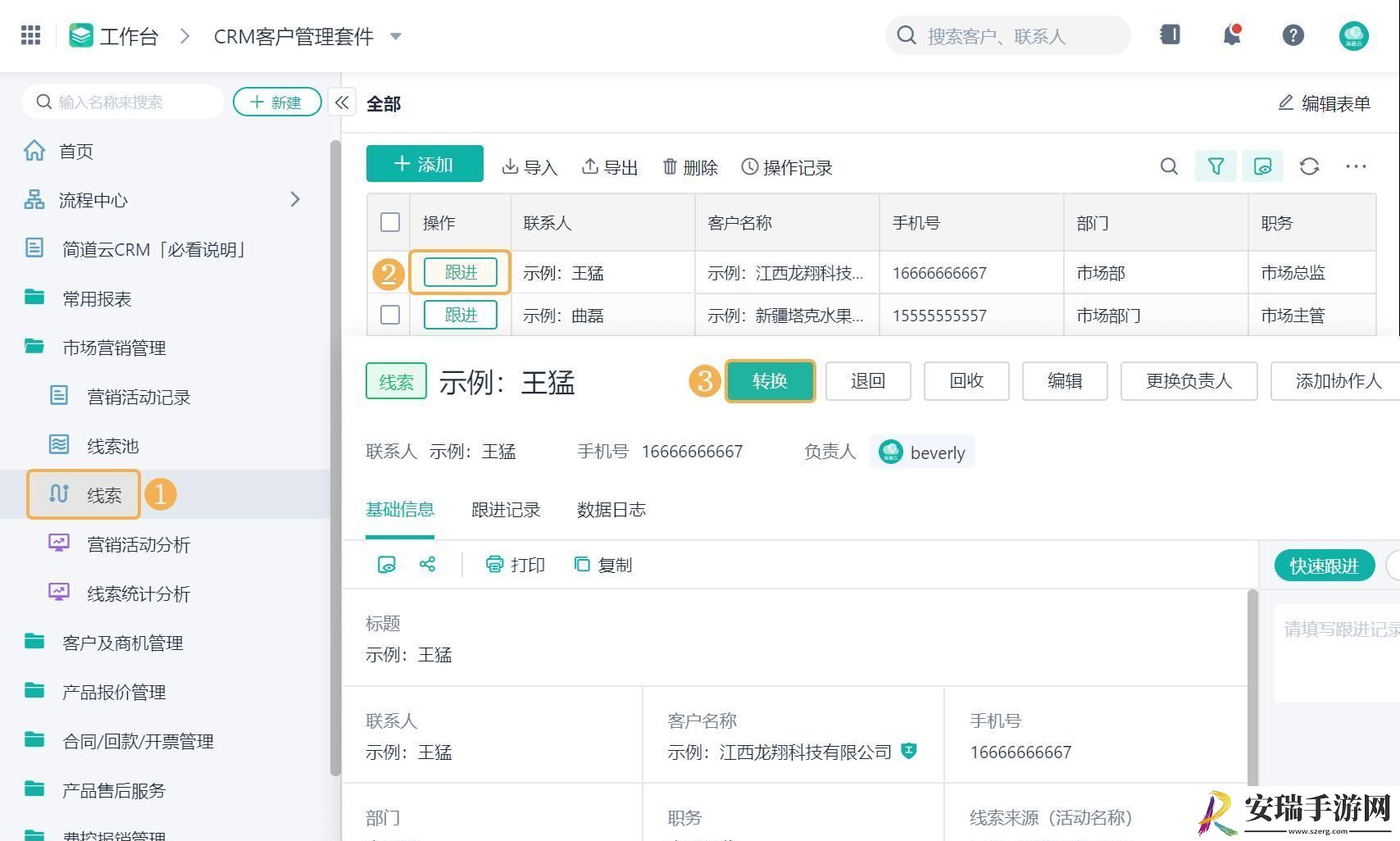1400x841 pixels.
Task: Click the 转换 button
Action: 770,380
